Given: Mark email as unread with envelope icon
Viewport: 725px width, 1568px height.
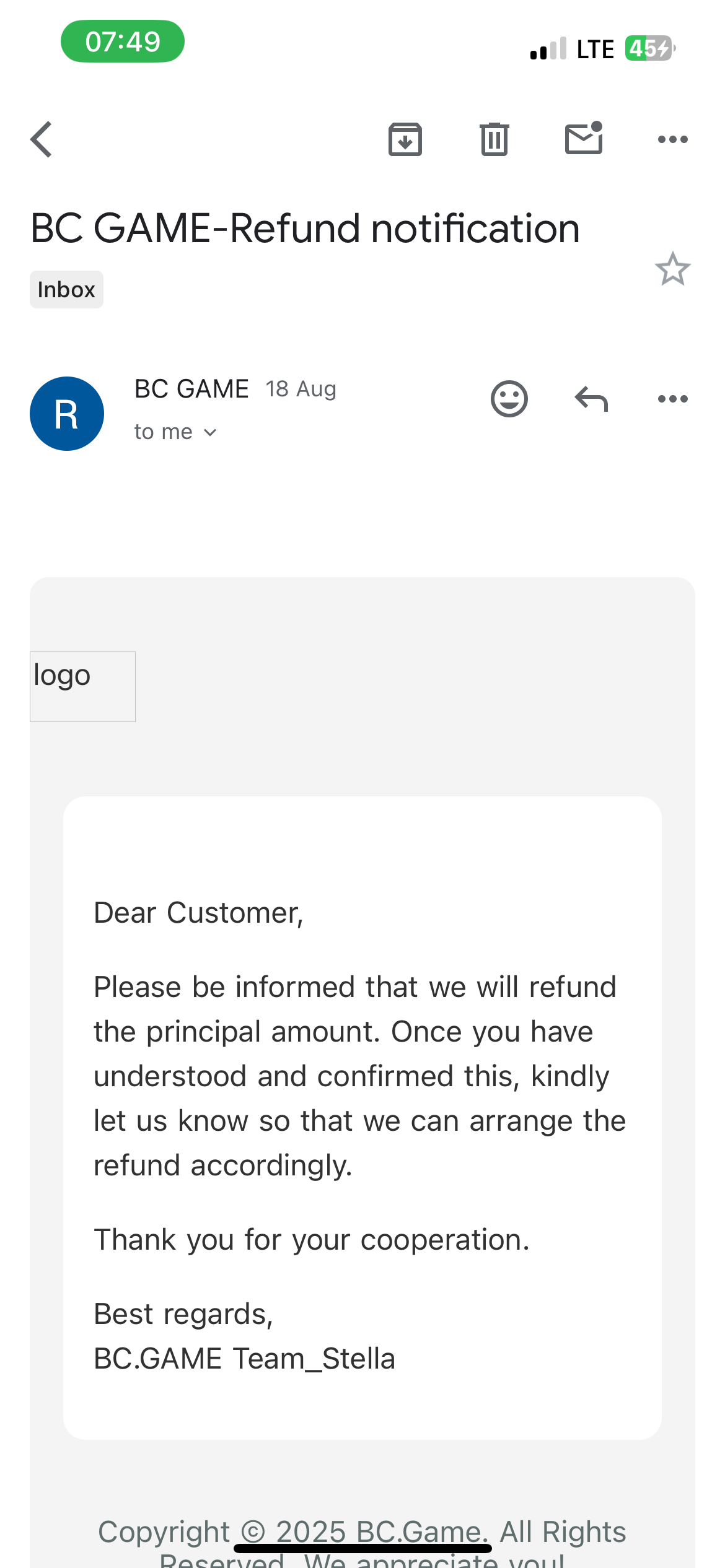Looking at the screenshot, I should click(584, 137).
